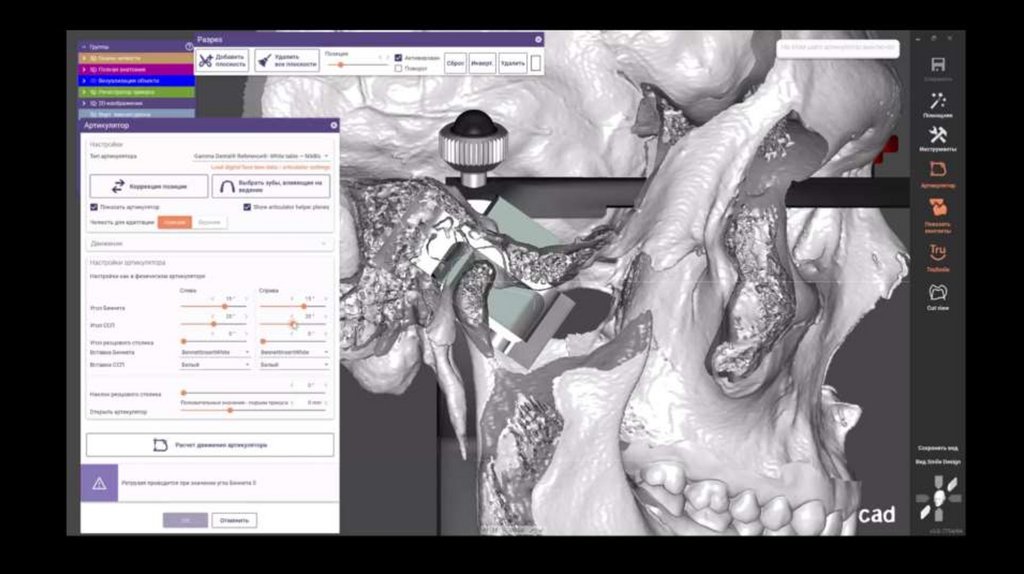Click the 'Добавить плоскость' button

click(x=222, y=60)
